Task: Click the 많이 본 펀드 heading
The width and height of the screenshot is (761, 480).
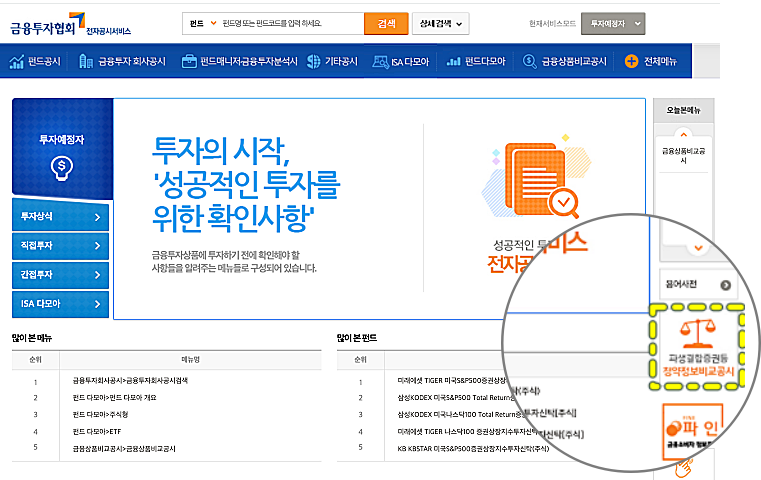Action: [x=357, y=338]
